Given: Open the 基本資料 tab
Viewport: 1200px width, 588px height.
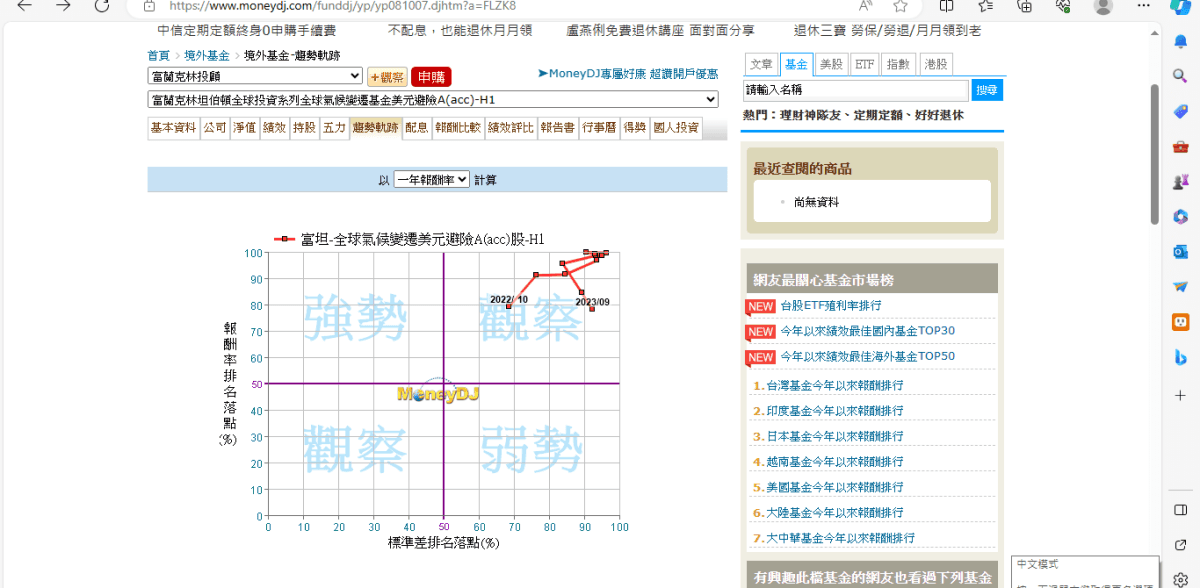Looking at the screenshot, I should pos(173,128).
